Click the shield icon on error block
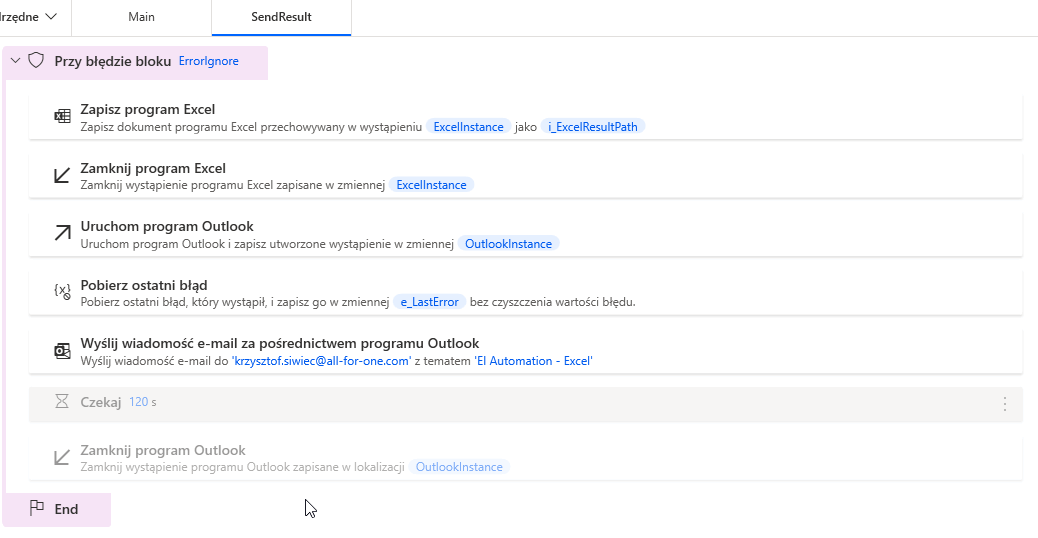 tap(36, 61)
